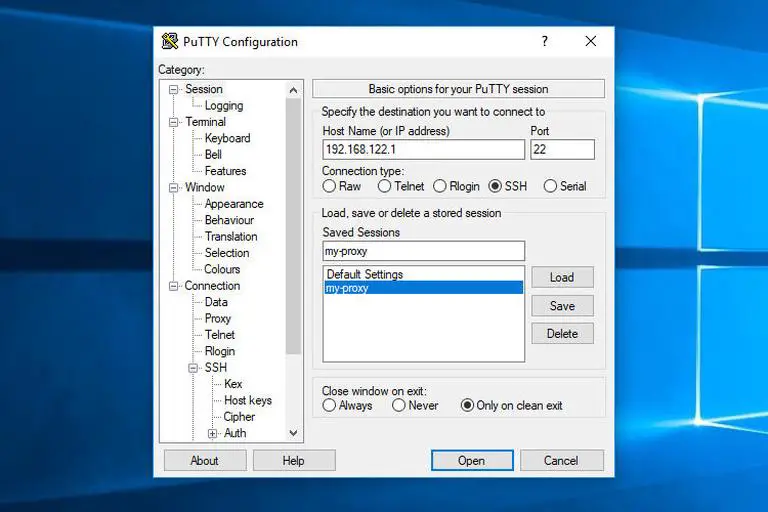Open the Proxy settings category
Image resolution: width=768 pixels, height=512 pixels.
tap(217, 318)
